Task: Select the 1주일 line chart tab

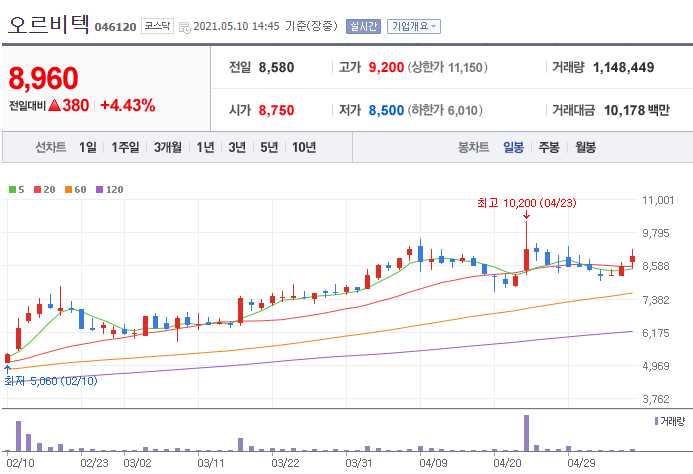Action: coord(125,147)
